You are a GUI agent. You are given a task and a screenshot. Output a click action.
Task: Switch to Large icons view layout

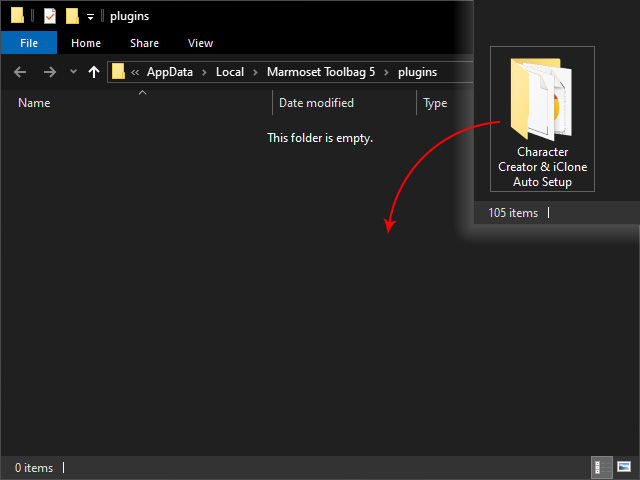point(624,467)
